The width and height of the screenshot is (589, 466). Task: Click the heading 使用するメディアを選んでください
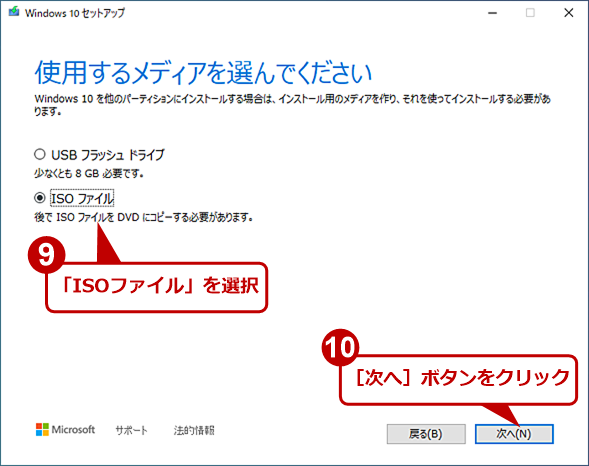pyautogui.click(x=203, y=72)
